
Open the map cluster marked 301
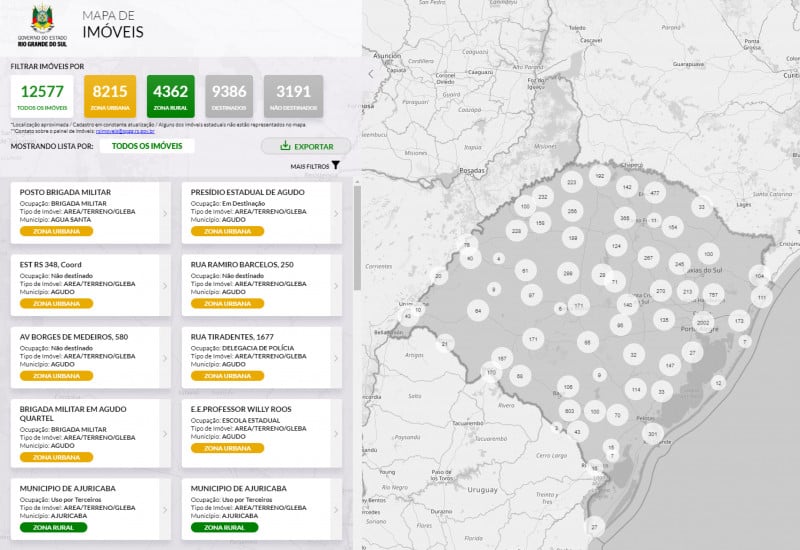click(653, 434)
